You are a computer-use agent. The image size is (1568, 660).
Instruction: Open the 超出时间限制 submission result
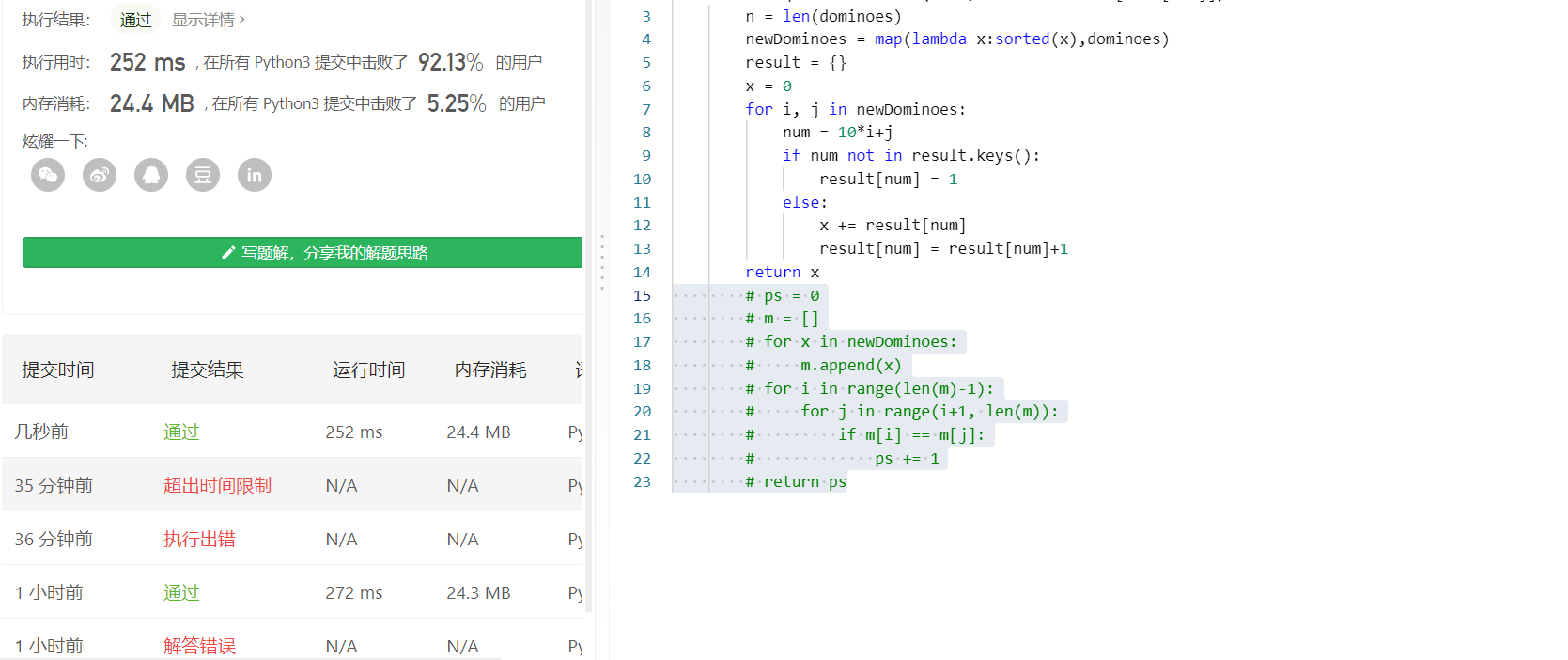(217, 485)
